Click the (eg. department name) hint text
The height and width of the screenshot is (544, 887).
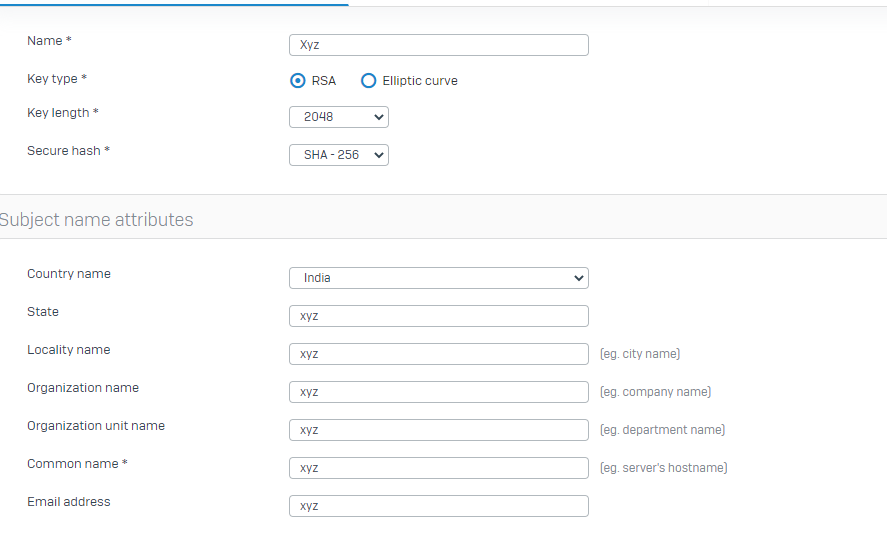(662, 430)
